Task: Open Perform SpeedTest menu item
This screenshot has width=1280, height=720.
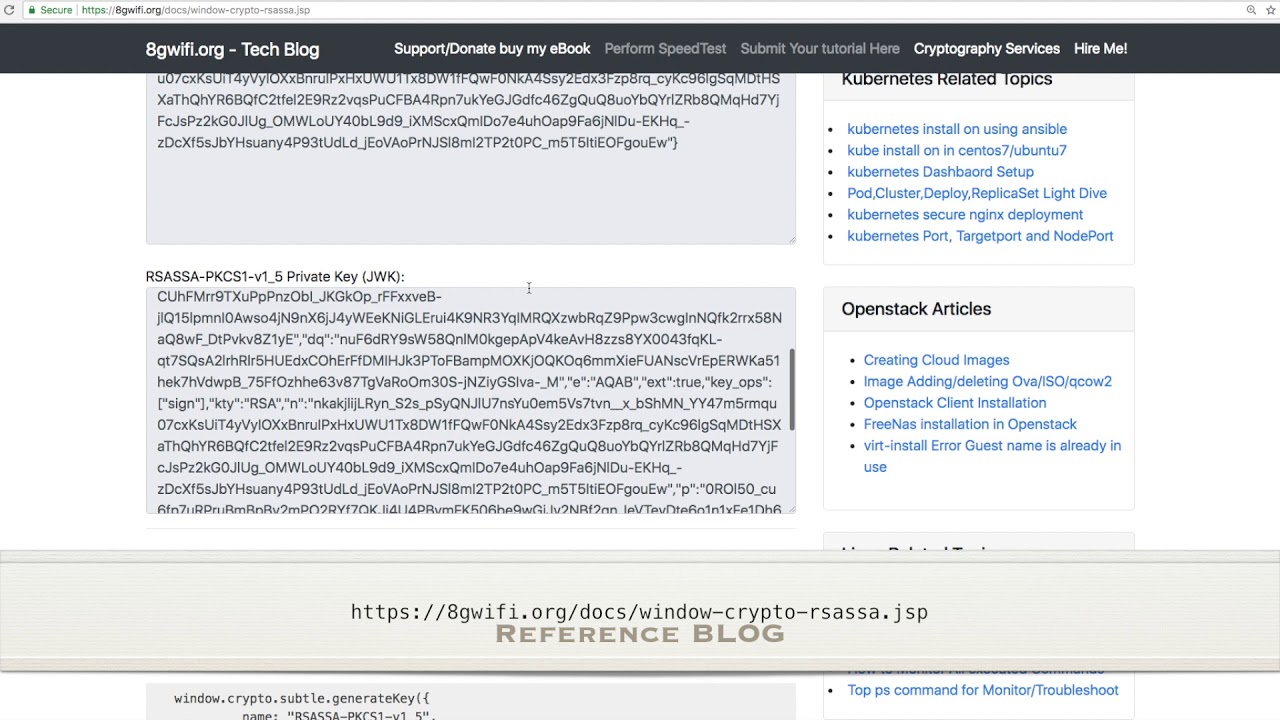Action: (665, 48)
